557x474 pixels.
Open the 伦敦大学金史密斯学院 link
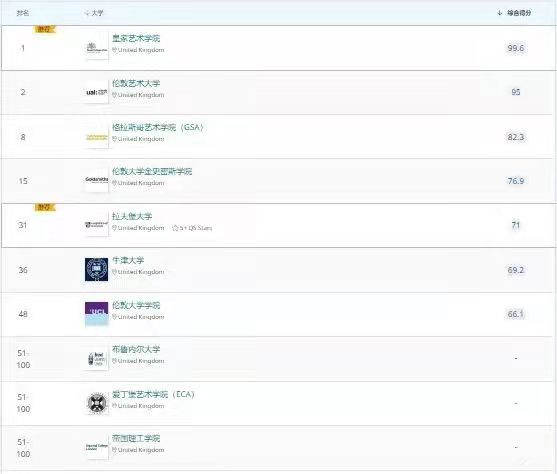click(152, 172)
